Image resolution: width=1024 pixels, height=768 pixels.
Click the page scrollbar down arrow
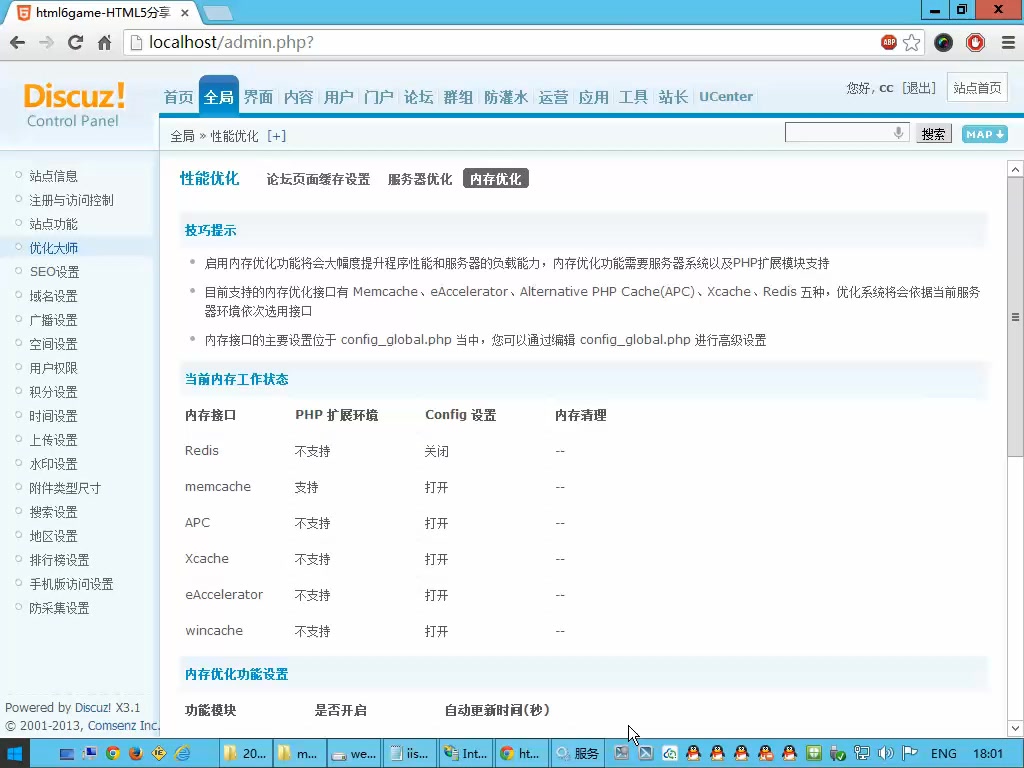[1015, 728]
